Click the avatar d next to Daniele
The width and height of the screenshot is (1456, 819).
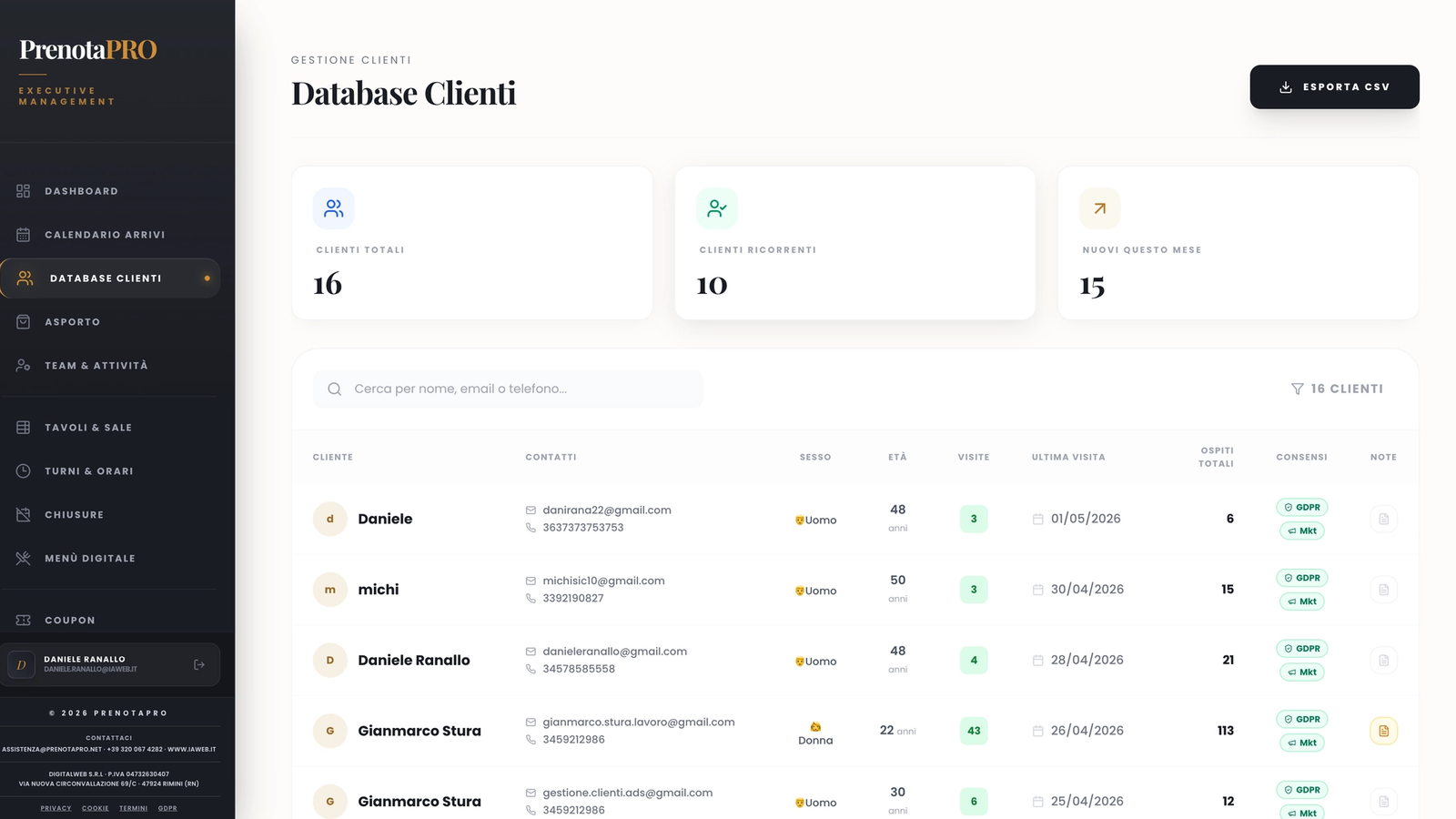330,519
